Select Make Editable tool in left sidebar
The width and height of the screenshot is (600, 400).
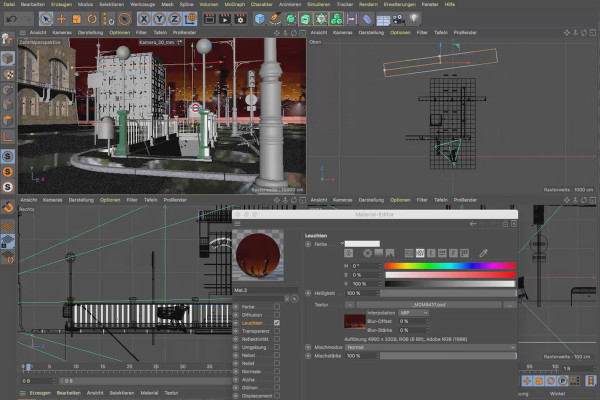point(8,39)
